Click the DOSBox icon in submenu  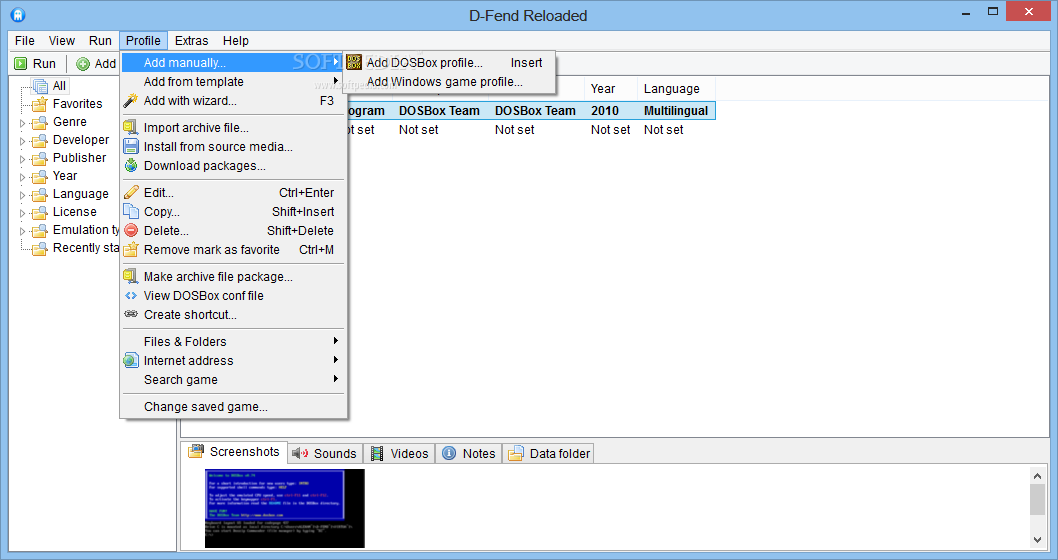(x=354, y=63)
